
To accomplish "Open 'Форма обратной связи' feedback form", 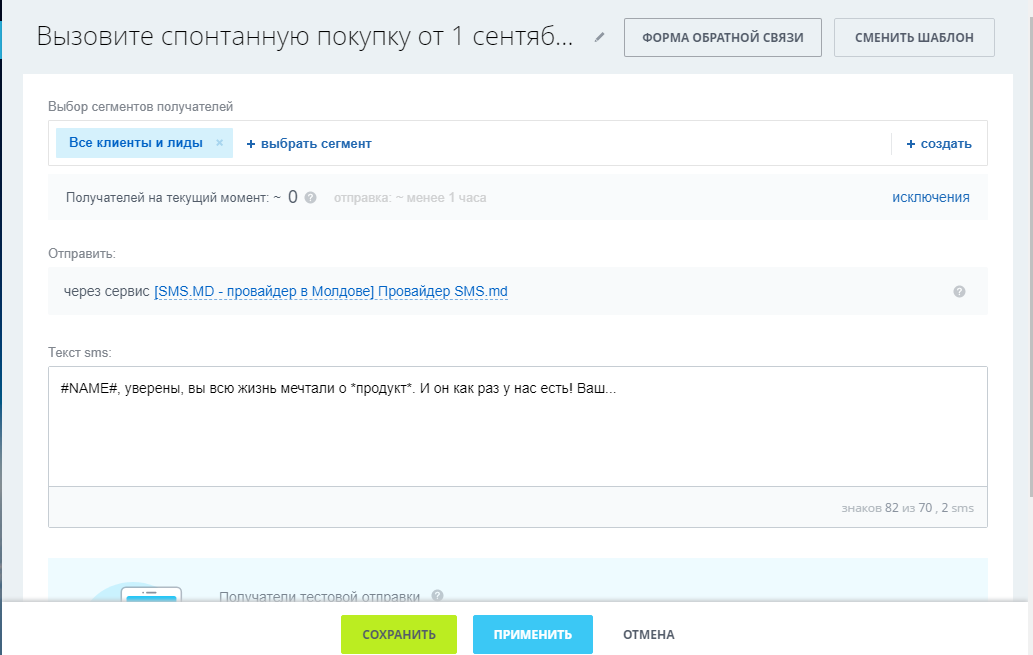I will [723, 38].
